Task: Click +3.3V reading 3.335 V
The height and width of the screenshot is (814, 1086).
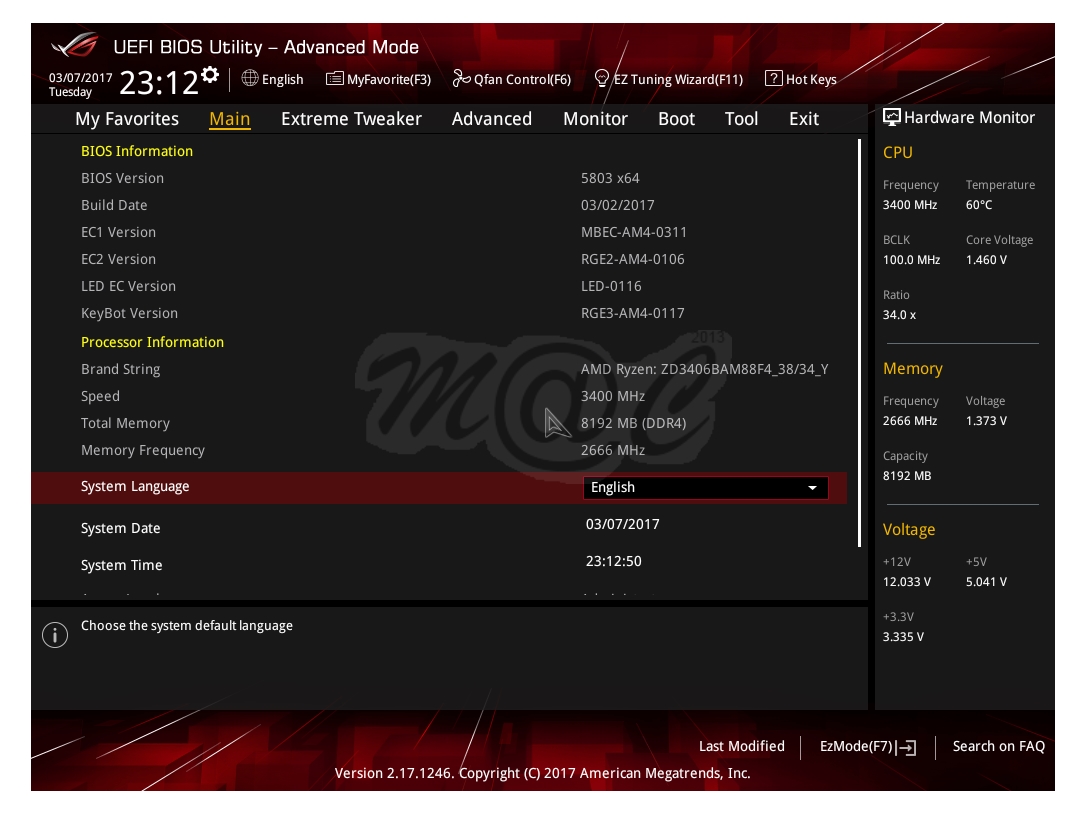Action: 902,636
